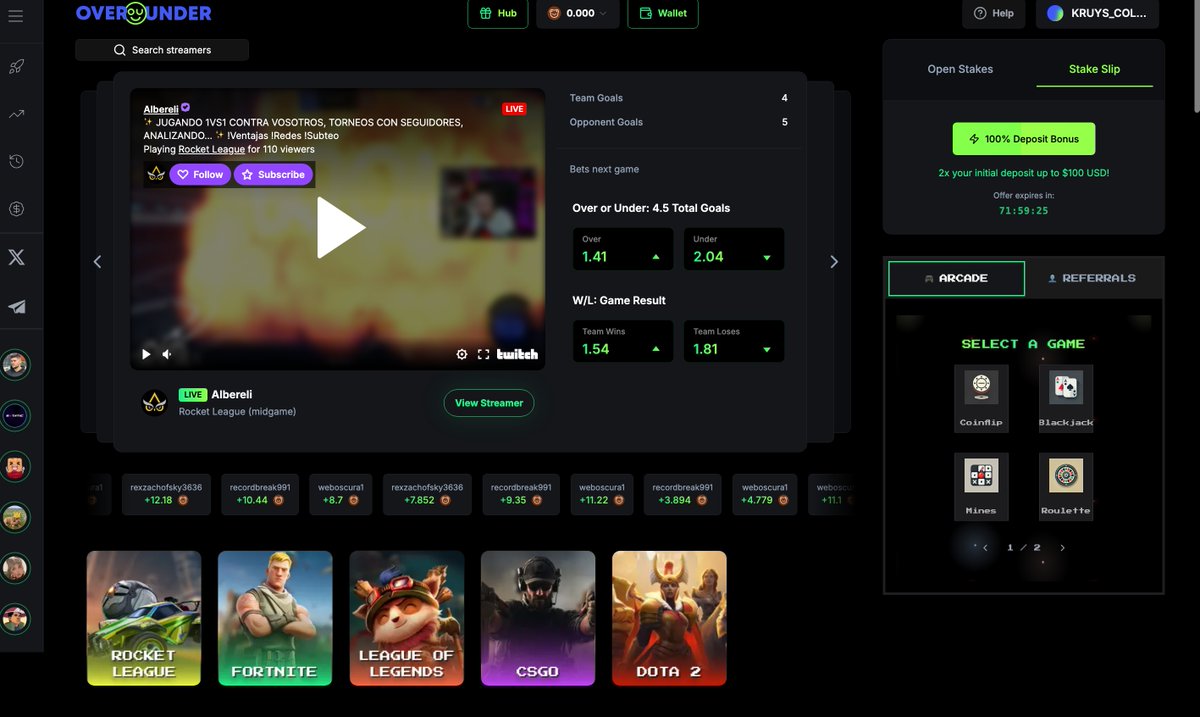This screenshot has height=717, width=1200.
Task: Open the Mines arcade game
Action: point(981,486)
